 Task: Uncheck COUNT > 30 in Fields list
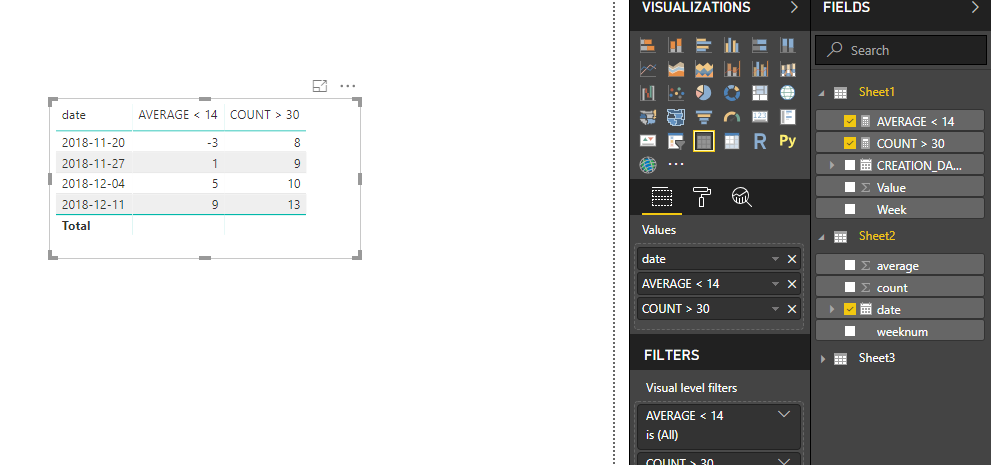(x=850, y=143)
